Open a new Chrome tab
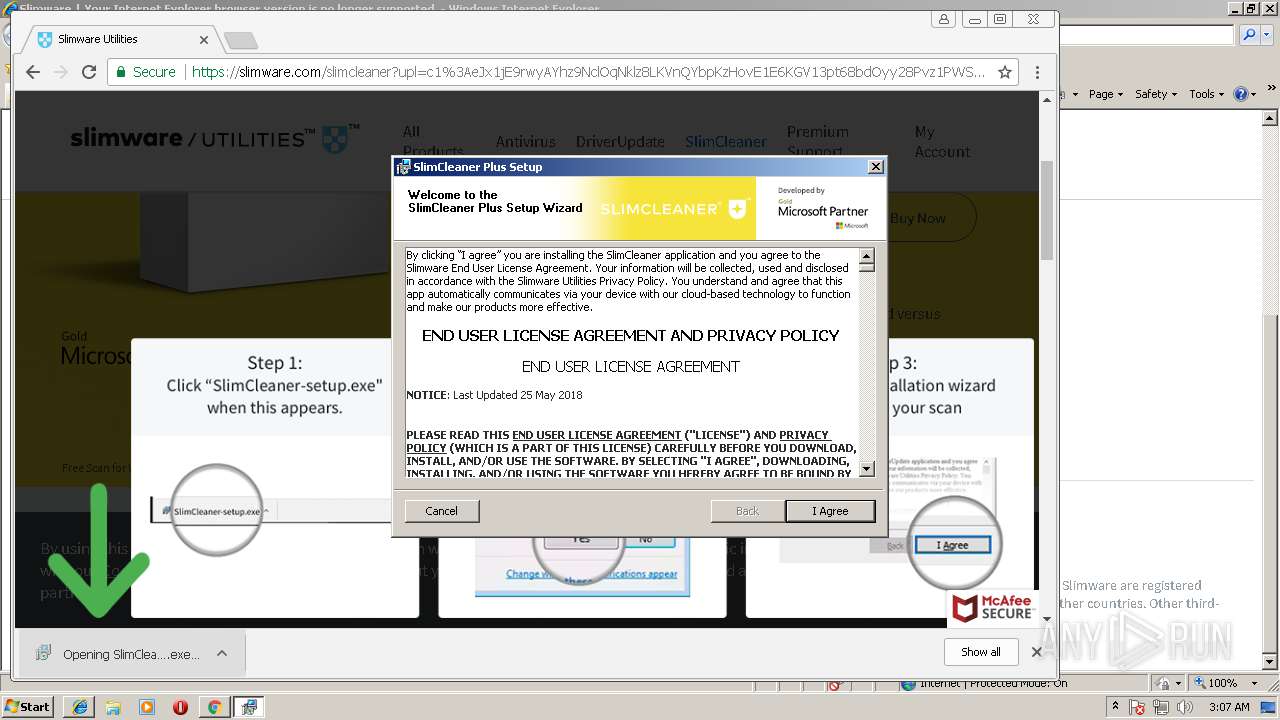The height and width of the screenshot is (720, 1280). coord(241,40)
